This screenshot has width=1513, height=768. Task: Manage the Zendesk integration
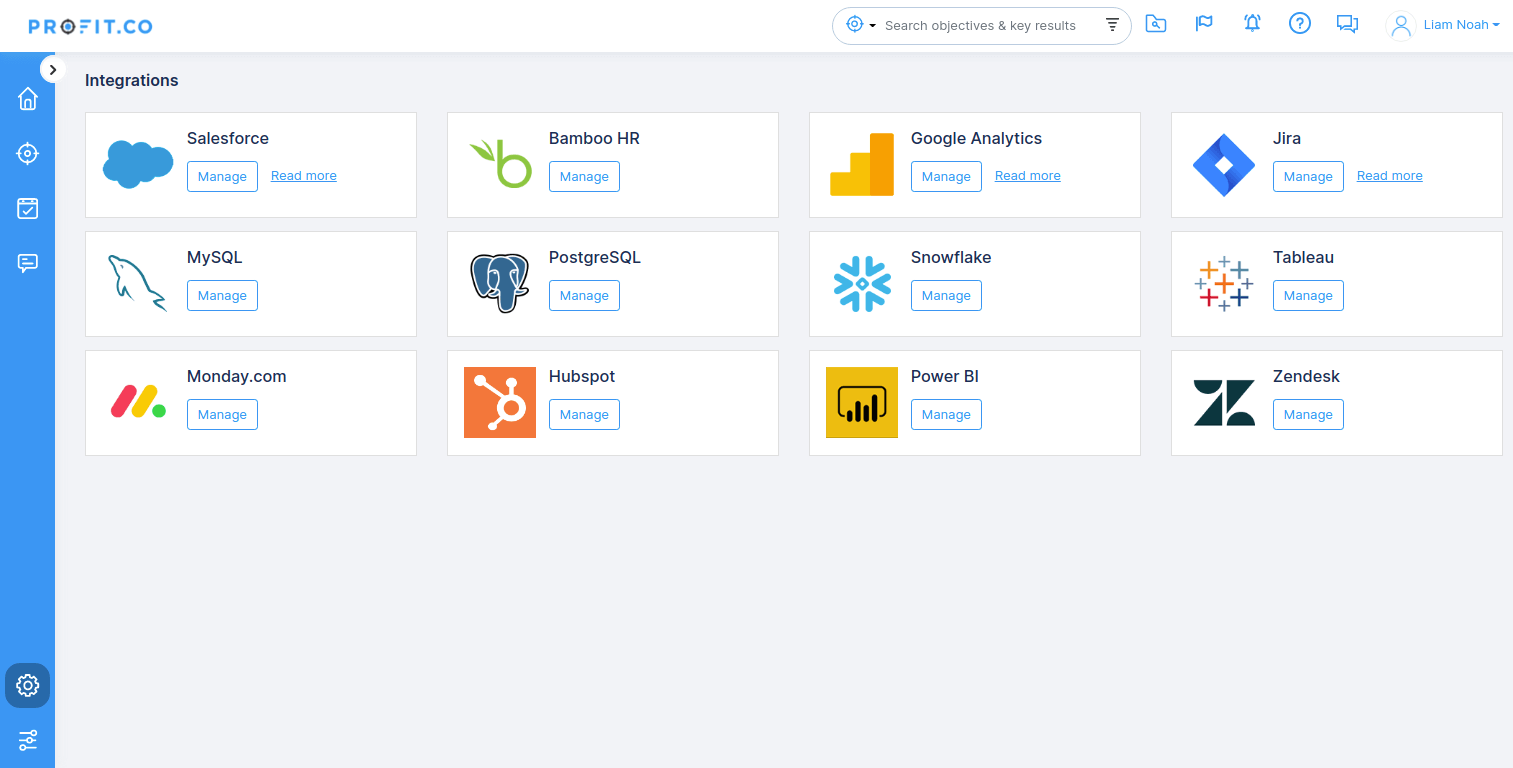click(x=1308, y=414)
